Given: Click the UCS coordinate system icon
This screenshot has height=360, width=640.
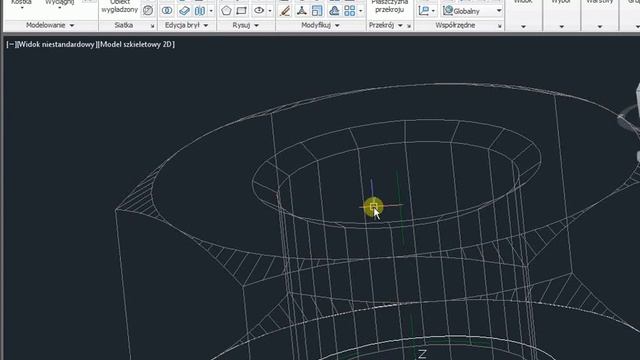Looking at the screenshot, I should coord(424,11).
